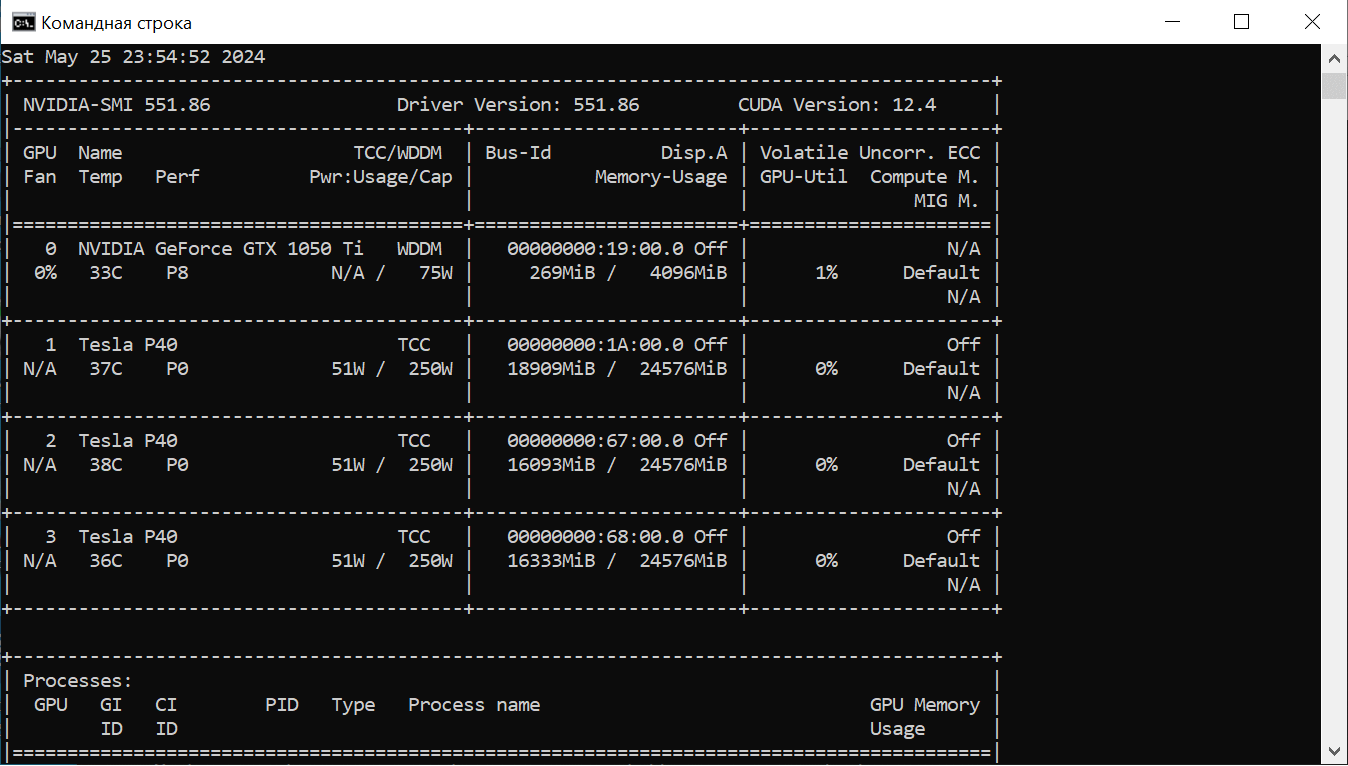Click memory value '269MiB'
Viewport: 1348px width, 766px height.
[x=562, y=273]
